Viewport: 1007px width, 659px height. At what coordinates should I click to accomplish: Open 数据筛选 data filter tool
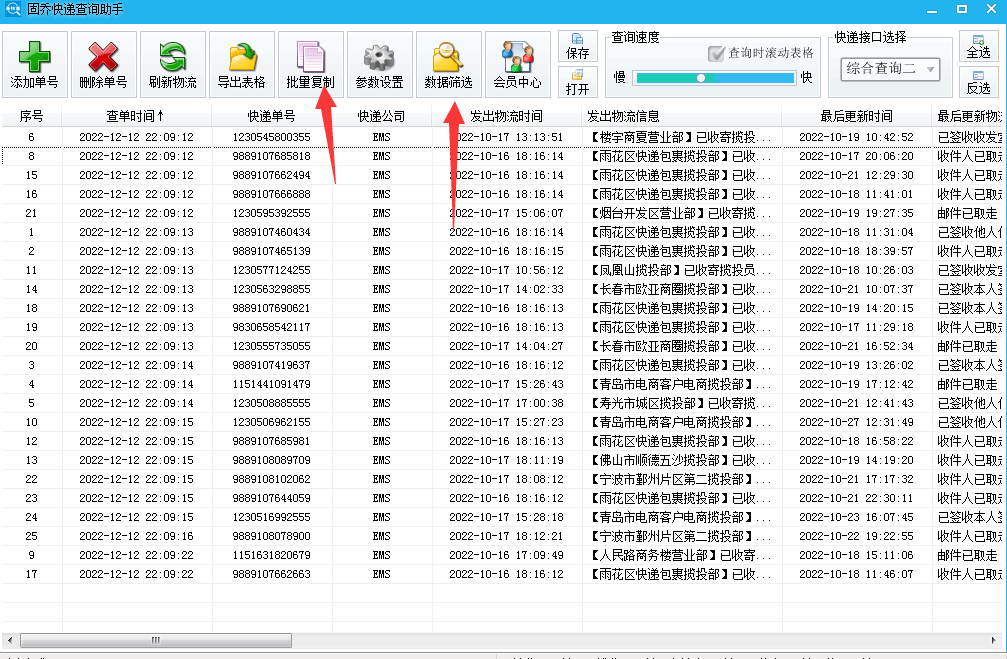click(448, 64)
